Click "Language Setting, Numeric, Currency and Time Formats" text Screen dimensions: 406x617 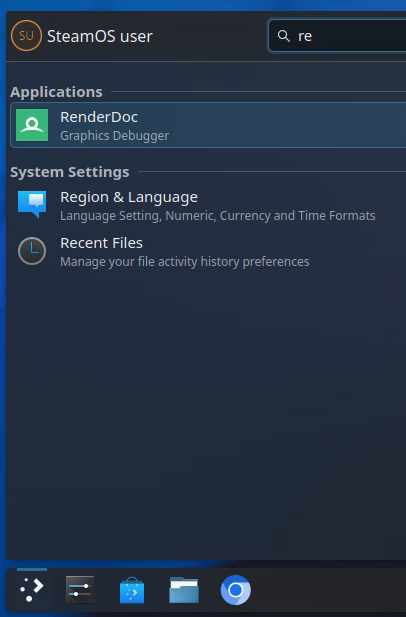[x=218, y=216]
